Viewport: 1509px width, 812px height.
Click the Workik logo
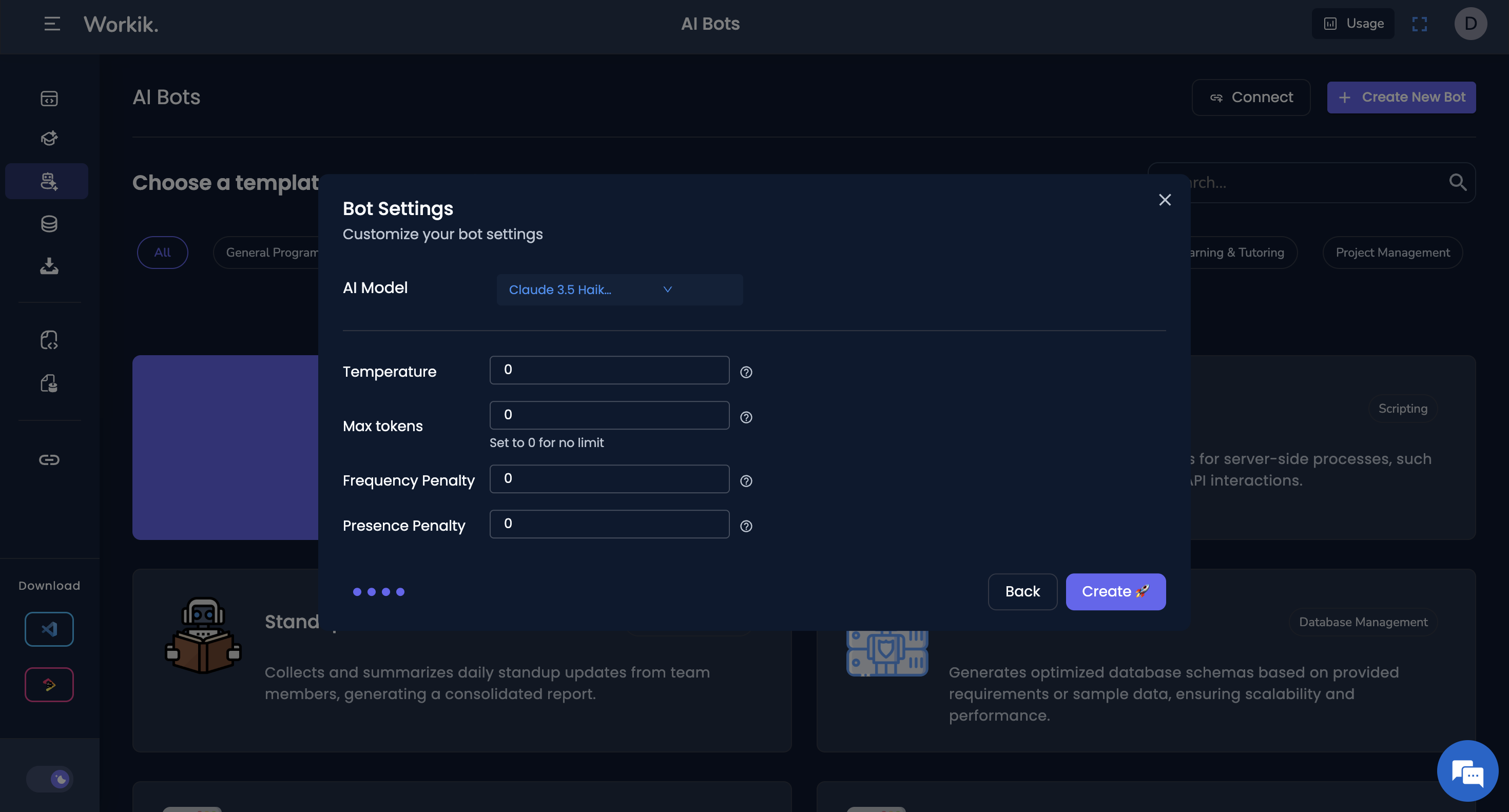coord(121,24)
